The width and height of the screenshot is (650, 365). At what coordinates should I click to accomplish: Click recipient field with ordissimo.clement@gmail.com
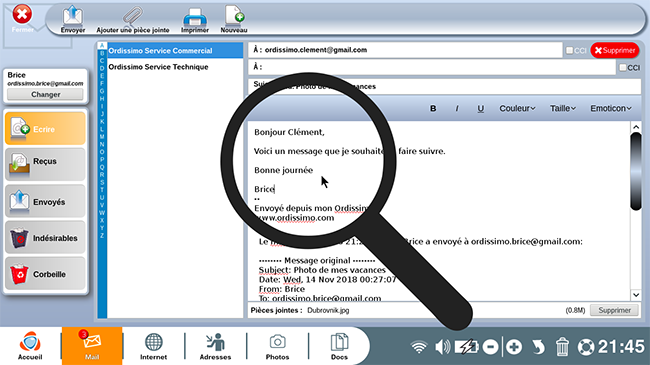tap(405, 50)
